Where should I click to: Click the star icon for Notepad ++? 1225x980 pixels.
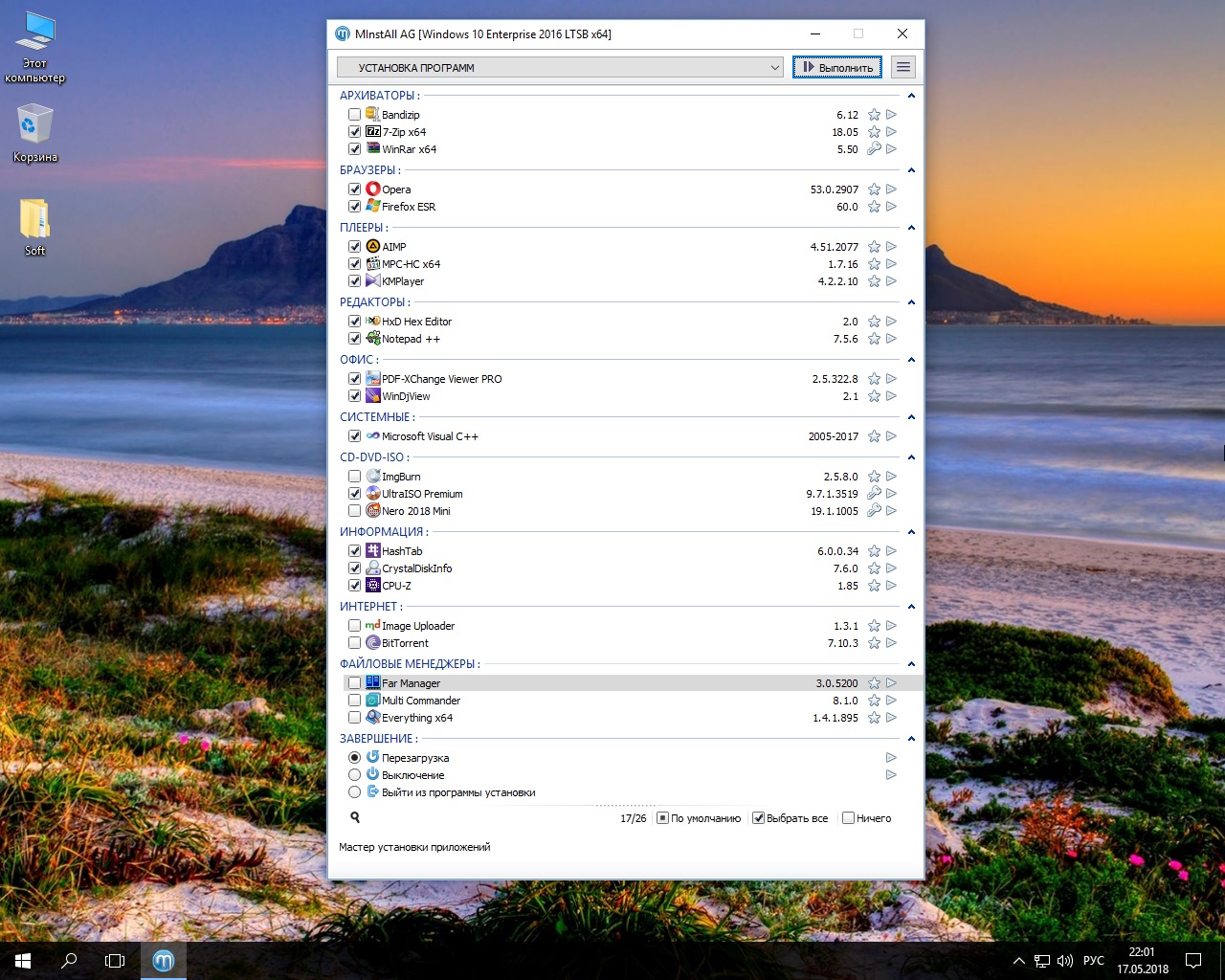(874, 339)
